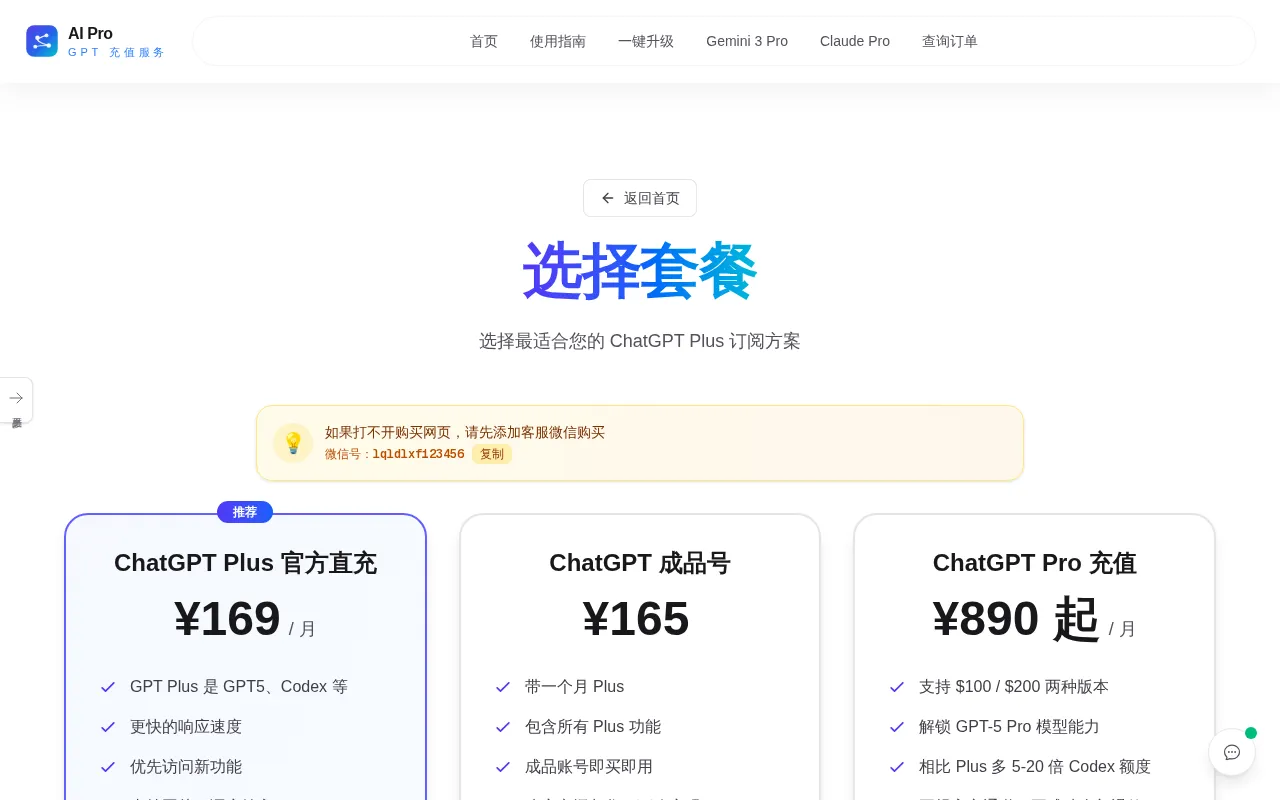Click the text 更快的响应速度
Screen dimensions: 1280x800
click(x=186, y=727)
